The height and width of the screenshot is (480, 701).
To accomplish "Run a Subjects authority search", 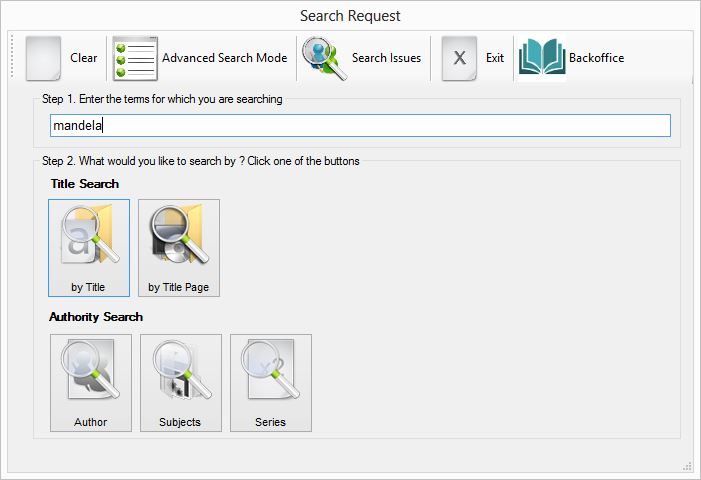I will point(181,383).
